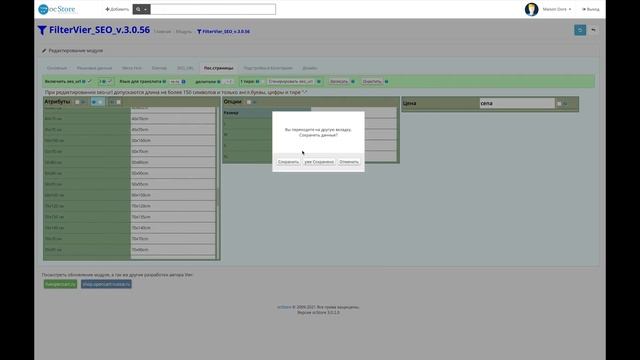Edit the 50x100cm attribute input

pos(173,140)
